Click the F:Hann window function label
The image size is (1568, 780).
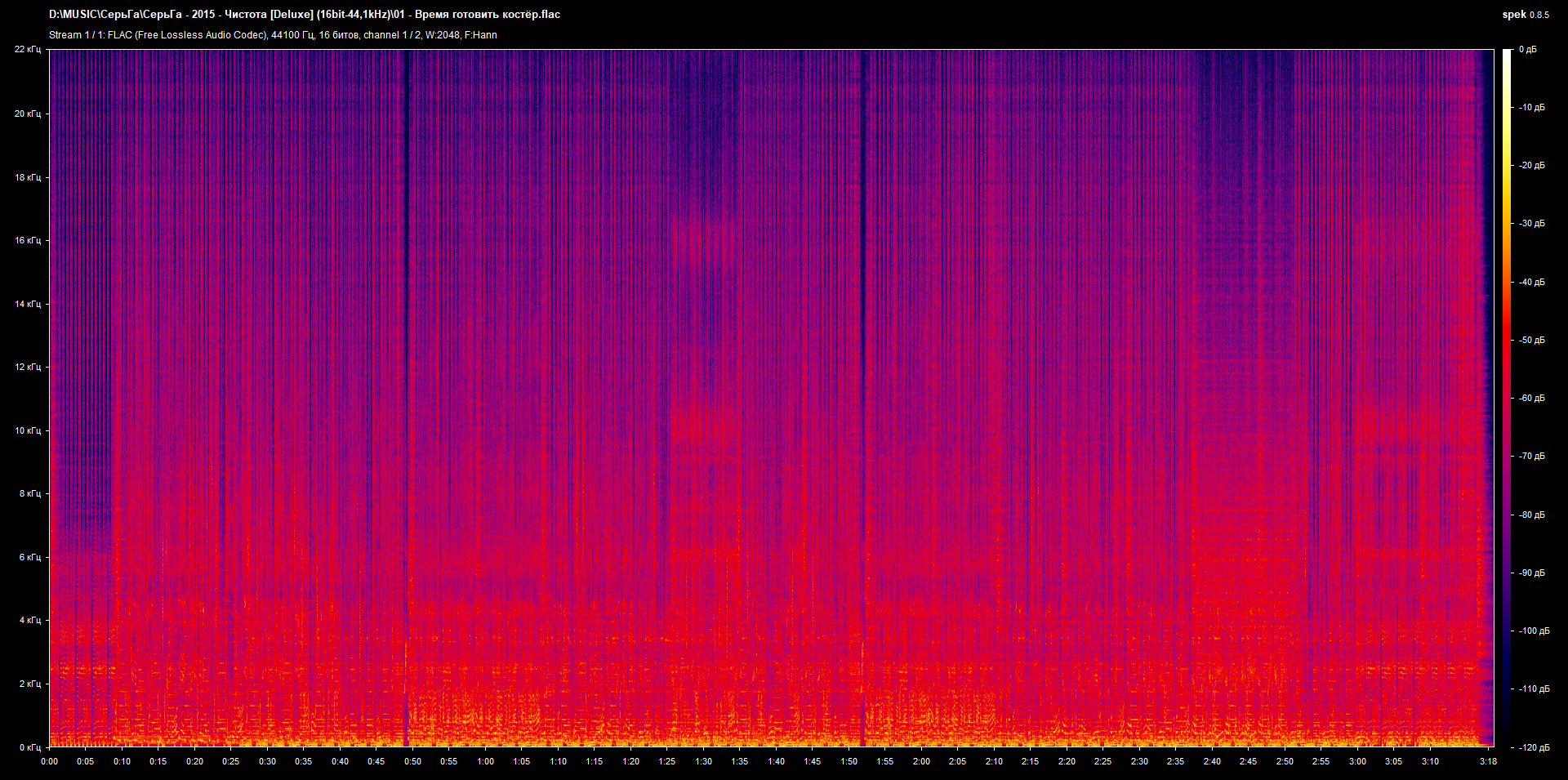click(485, 35)
